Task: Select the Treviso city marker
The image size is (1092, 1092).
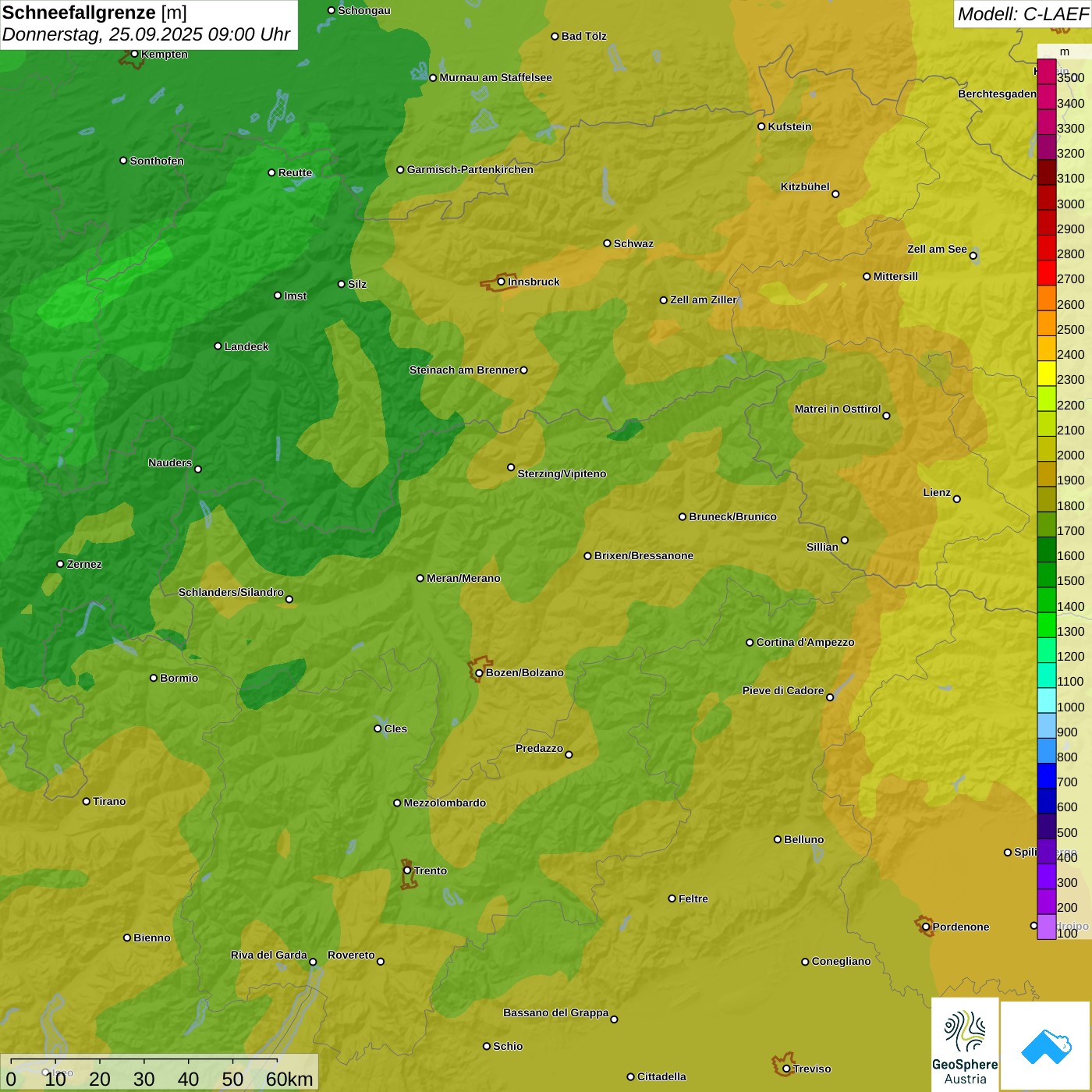Action: [786, 1069]
